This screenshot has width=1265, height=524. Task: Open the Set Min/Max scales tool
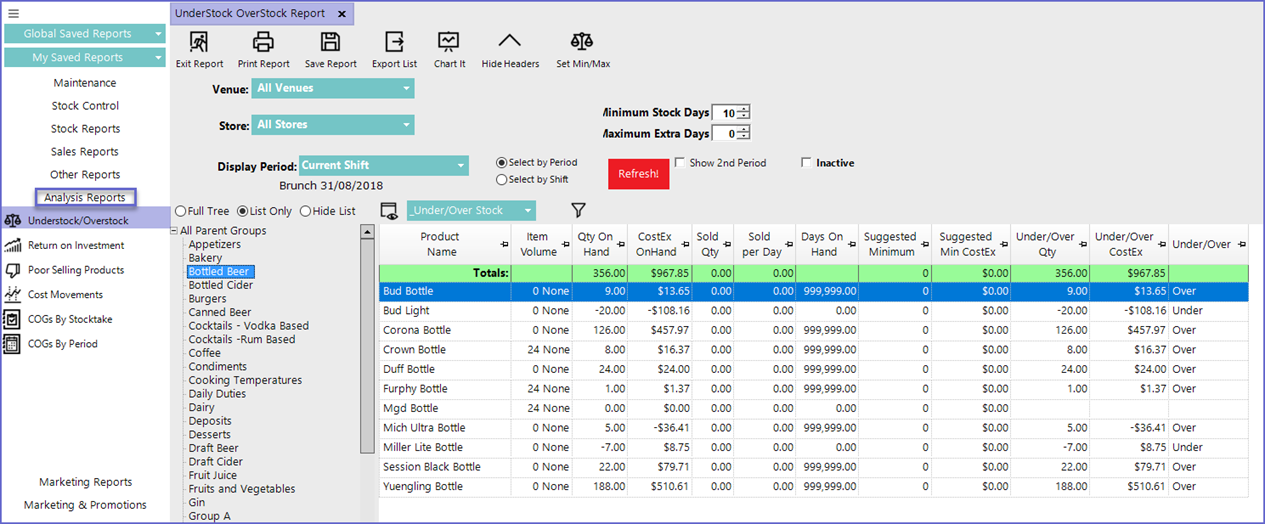point(582,42)
